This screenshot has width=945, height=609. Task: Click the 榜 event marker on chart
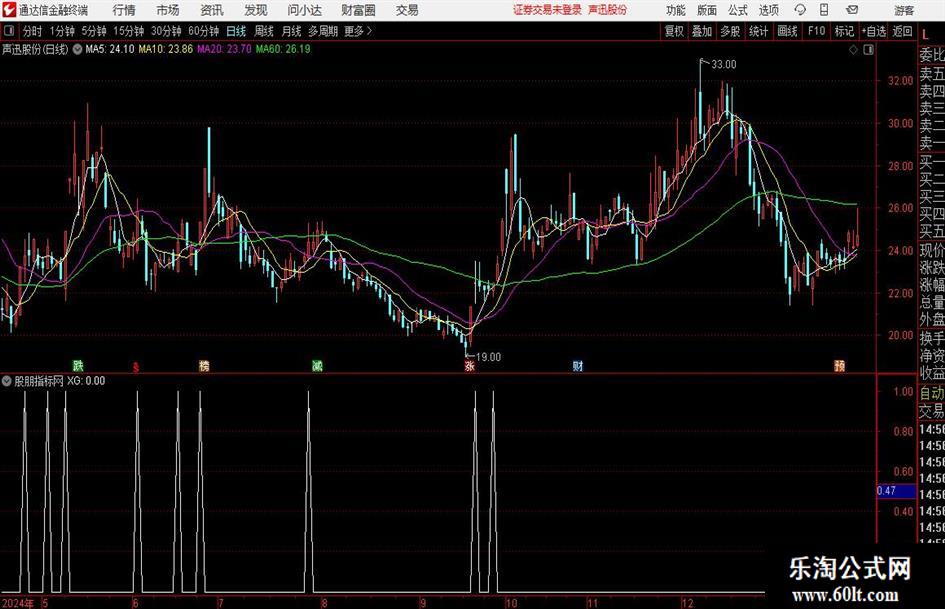[204, 365]
